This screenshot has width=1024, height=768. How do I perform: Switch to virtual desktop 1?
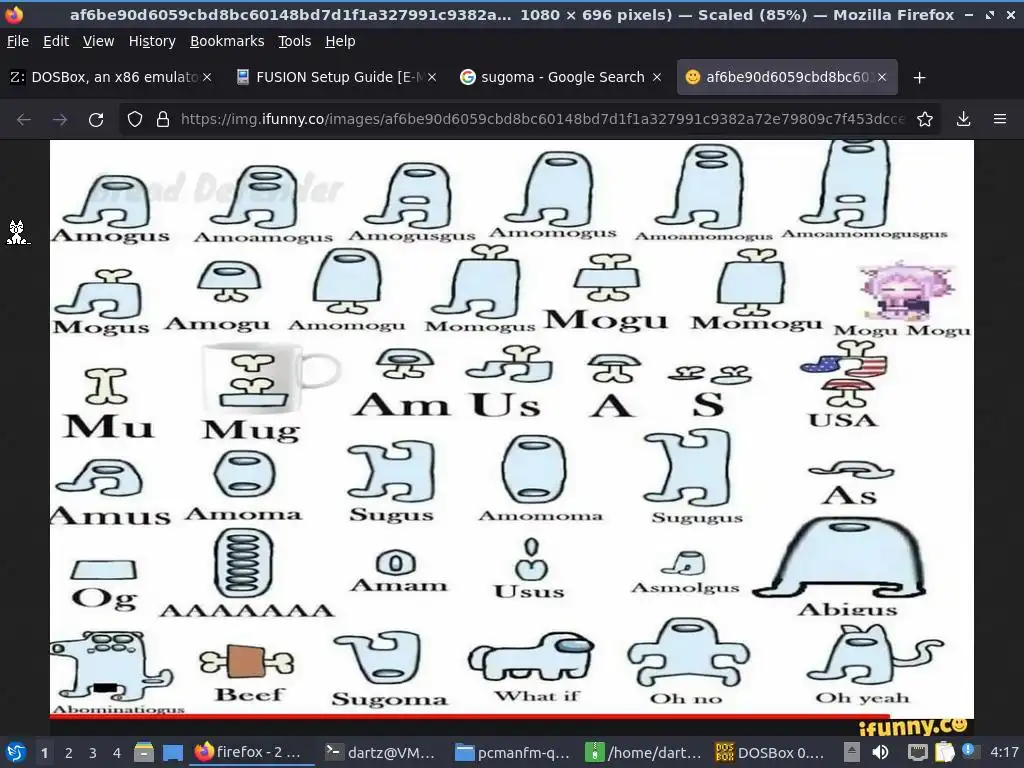coord(44,753)
